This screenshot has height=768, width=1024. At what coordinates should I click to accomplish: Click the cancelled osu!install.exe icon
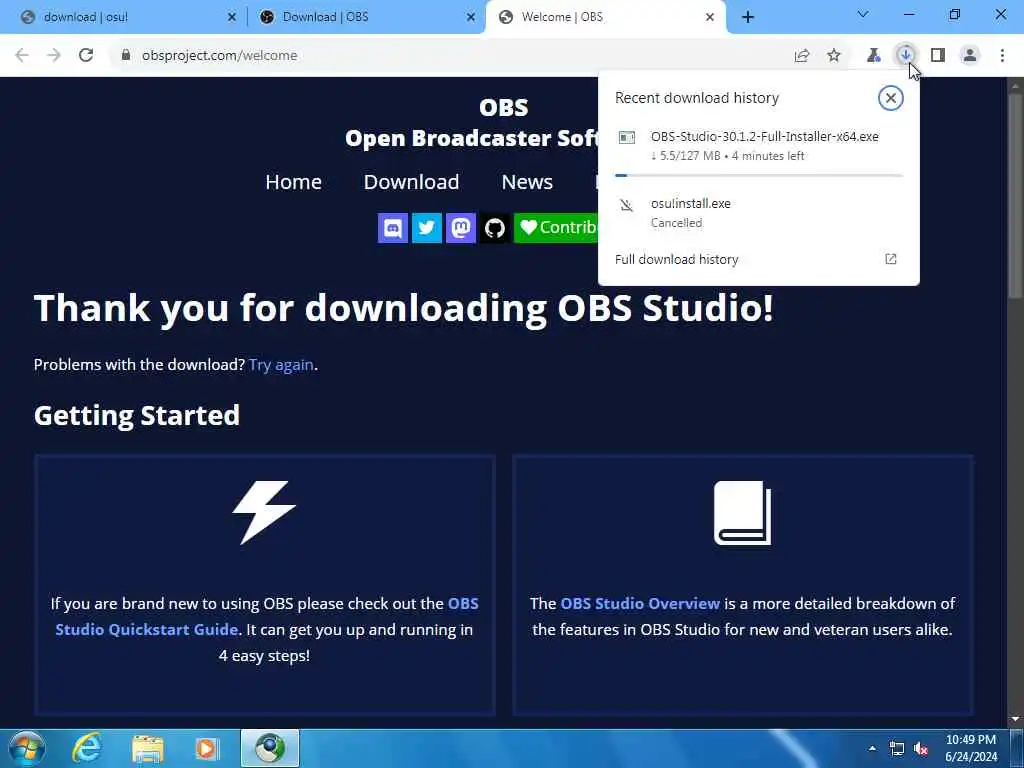coord(627,206)
